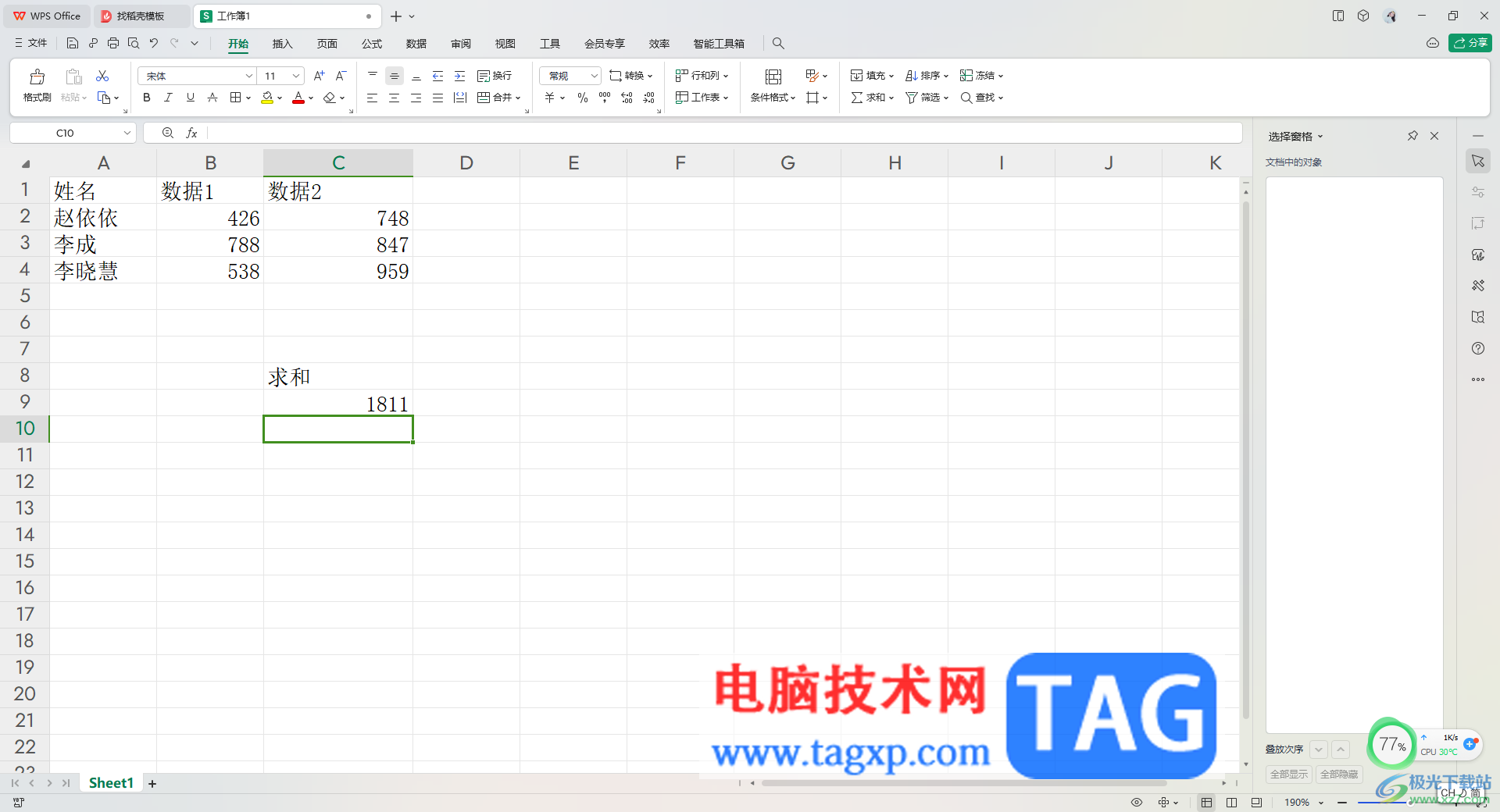
Task: Toggle eye protection mode in status bar
Action: 1137,803
